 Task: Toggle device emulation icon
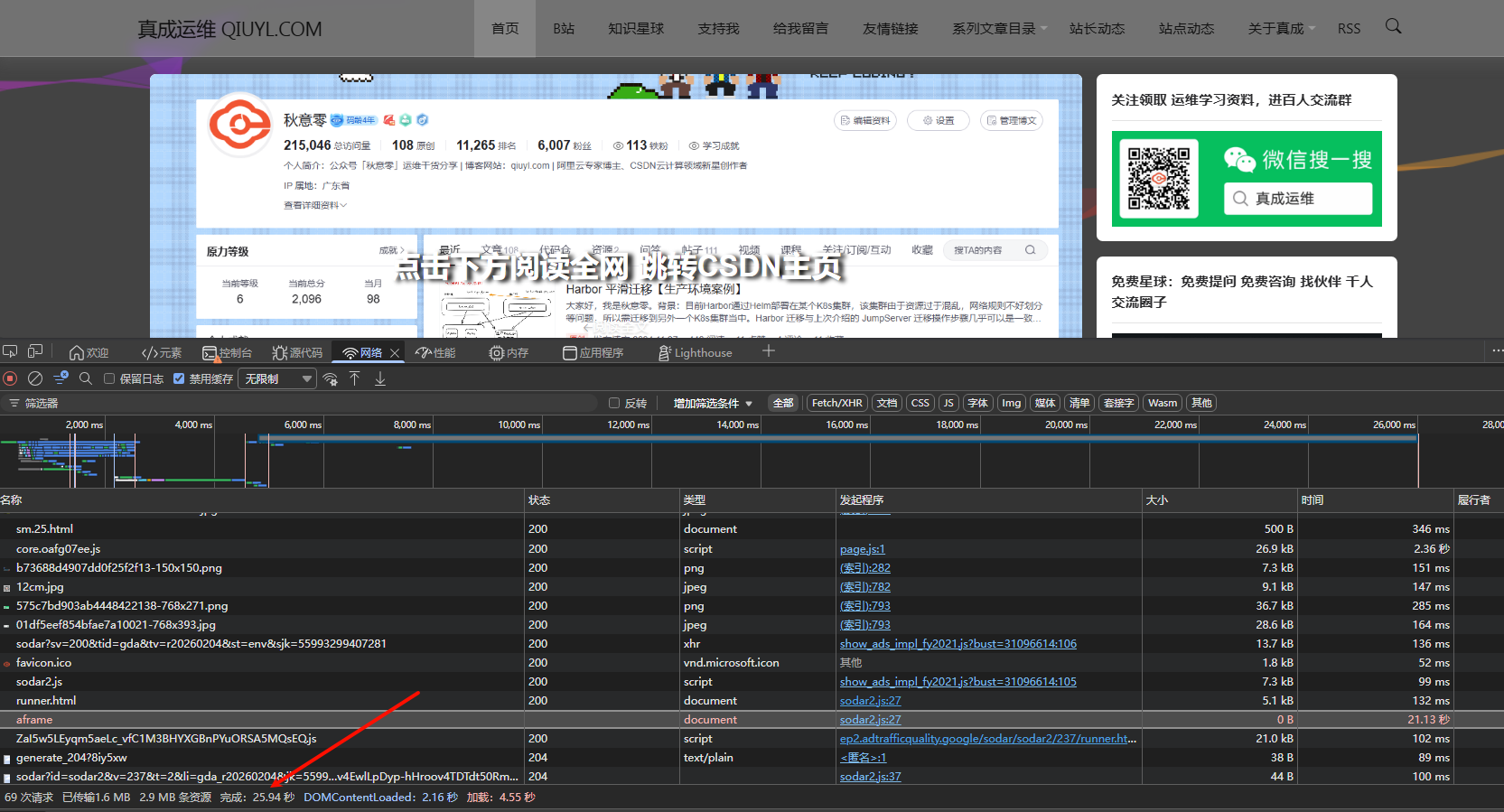pyautogui.click(x=35, y=351)
